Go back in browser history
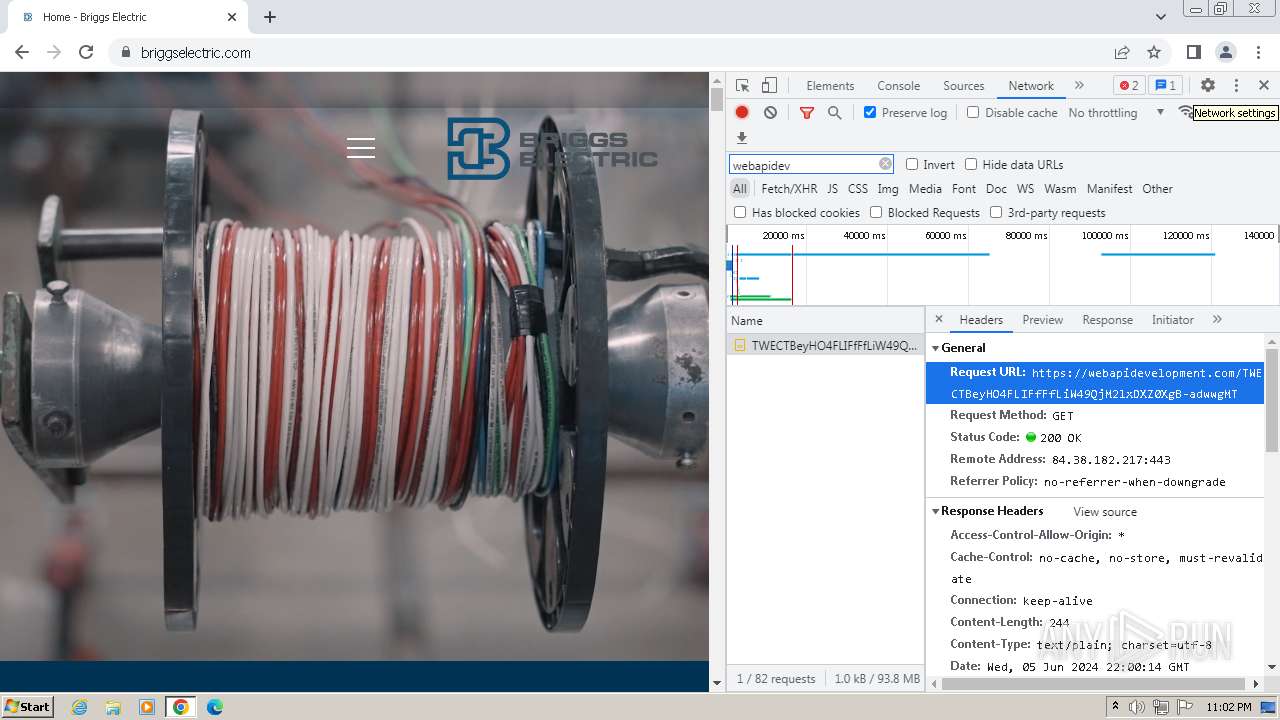1280x720 pixels. tap(22, 52)
